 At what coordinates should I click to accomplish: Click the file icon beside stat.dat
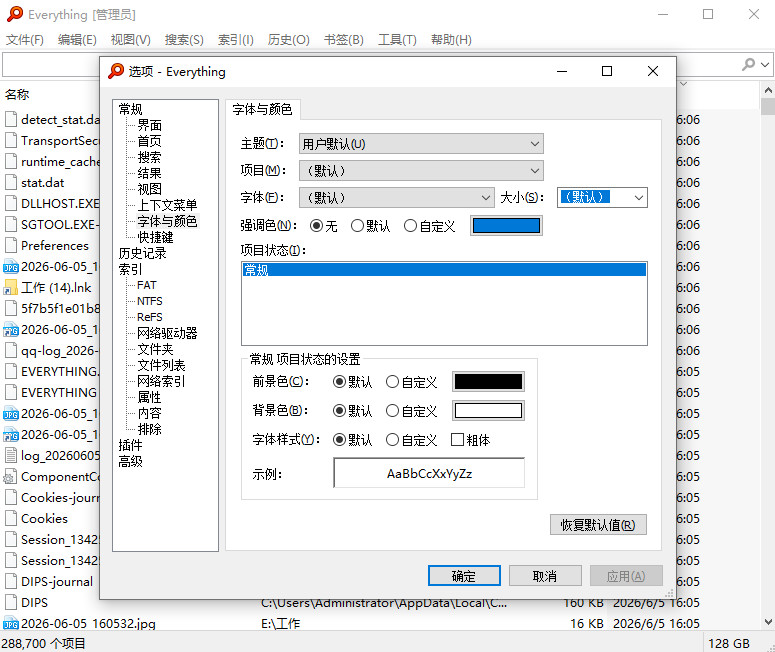(x=10, y=182)
